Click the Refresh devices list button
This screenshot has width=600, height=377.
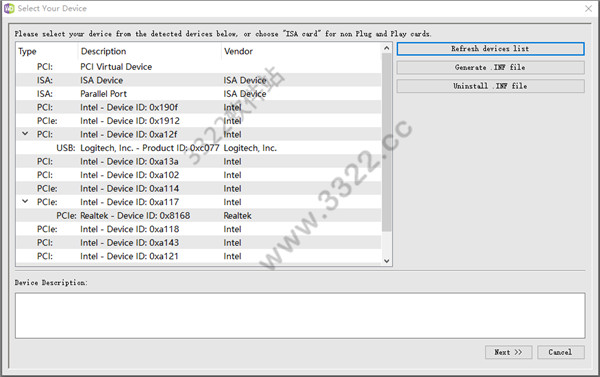click(490, 49)
